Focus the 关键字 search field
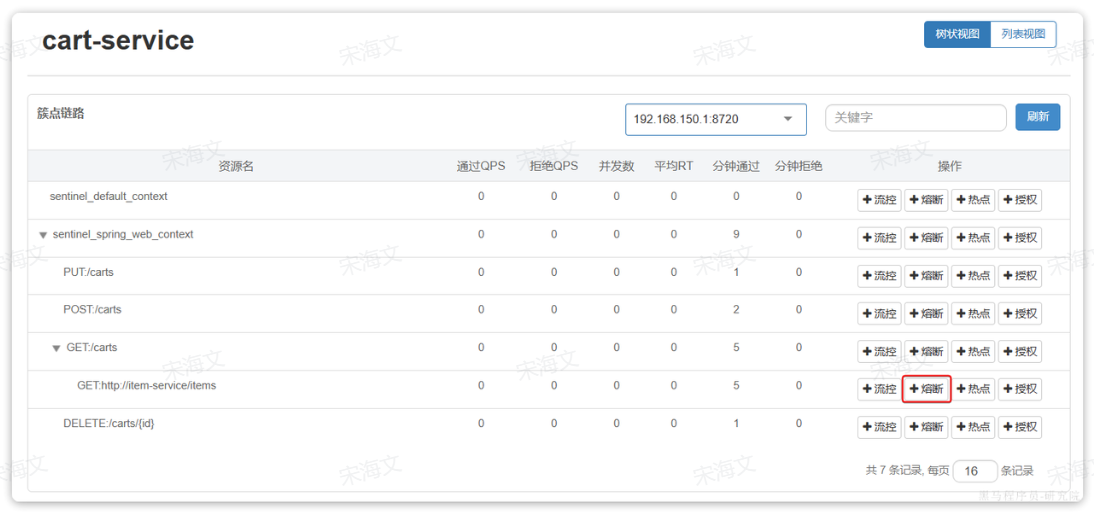1094x513 pixels. tap(915, 118)
